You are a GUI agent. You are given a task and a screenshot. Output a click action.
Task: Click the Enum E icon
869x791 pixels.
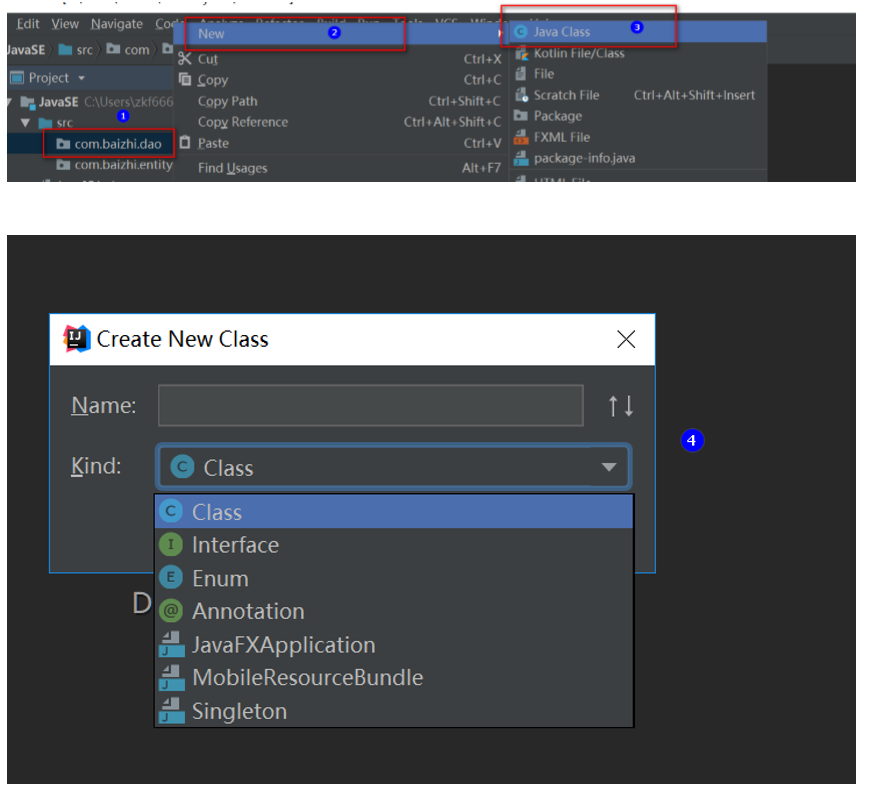(171, 578)
